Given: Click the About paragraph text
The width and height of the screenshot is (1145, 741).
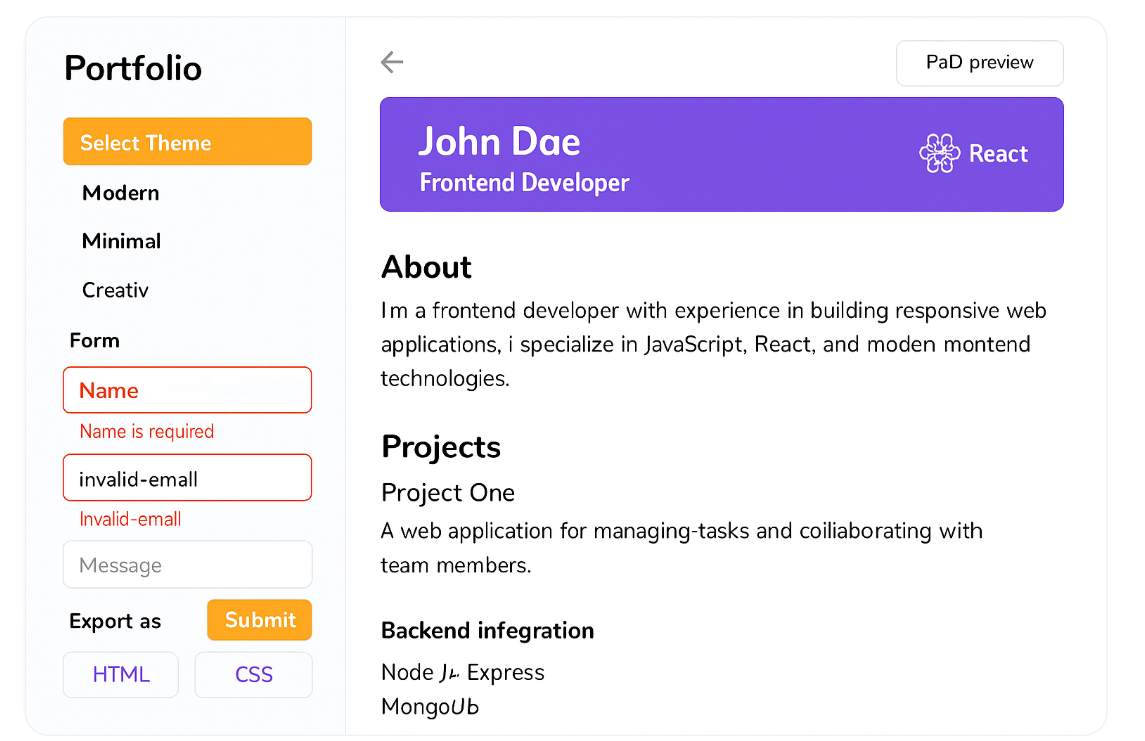Looking at the screenshot, I should pyautogui.click(x=713, y=345).
